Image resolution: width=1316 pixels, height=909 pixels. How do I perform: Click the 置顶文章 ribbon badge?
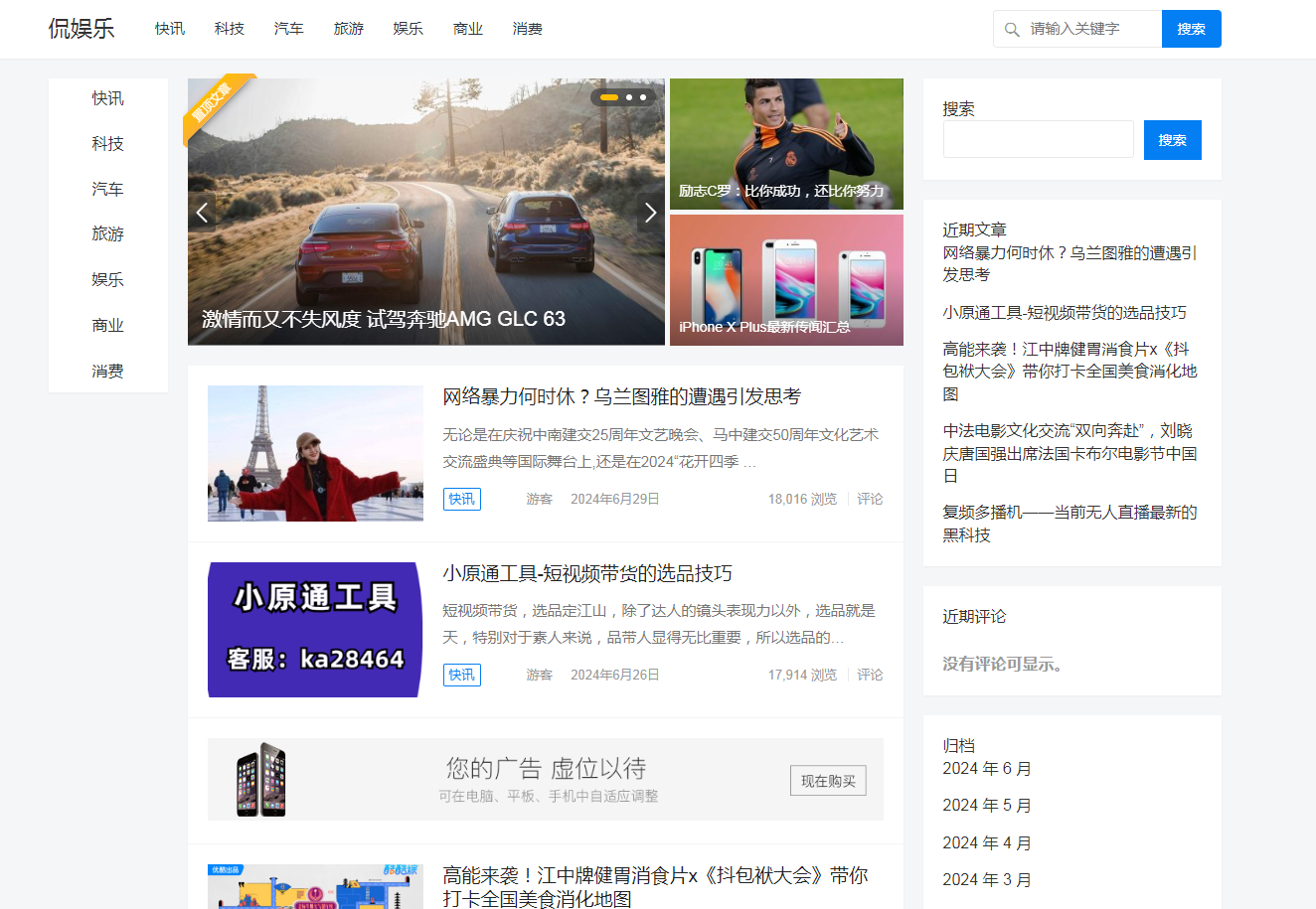(x=212, y=102)
